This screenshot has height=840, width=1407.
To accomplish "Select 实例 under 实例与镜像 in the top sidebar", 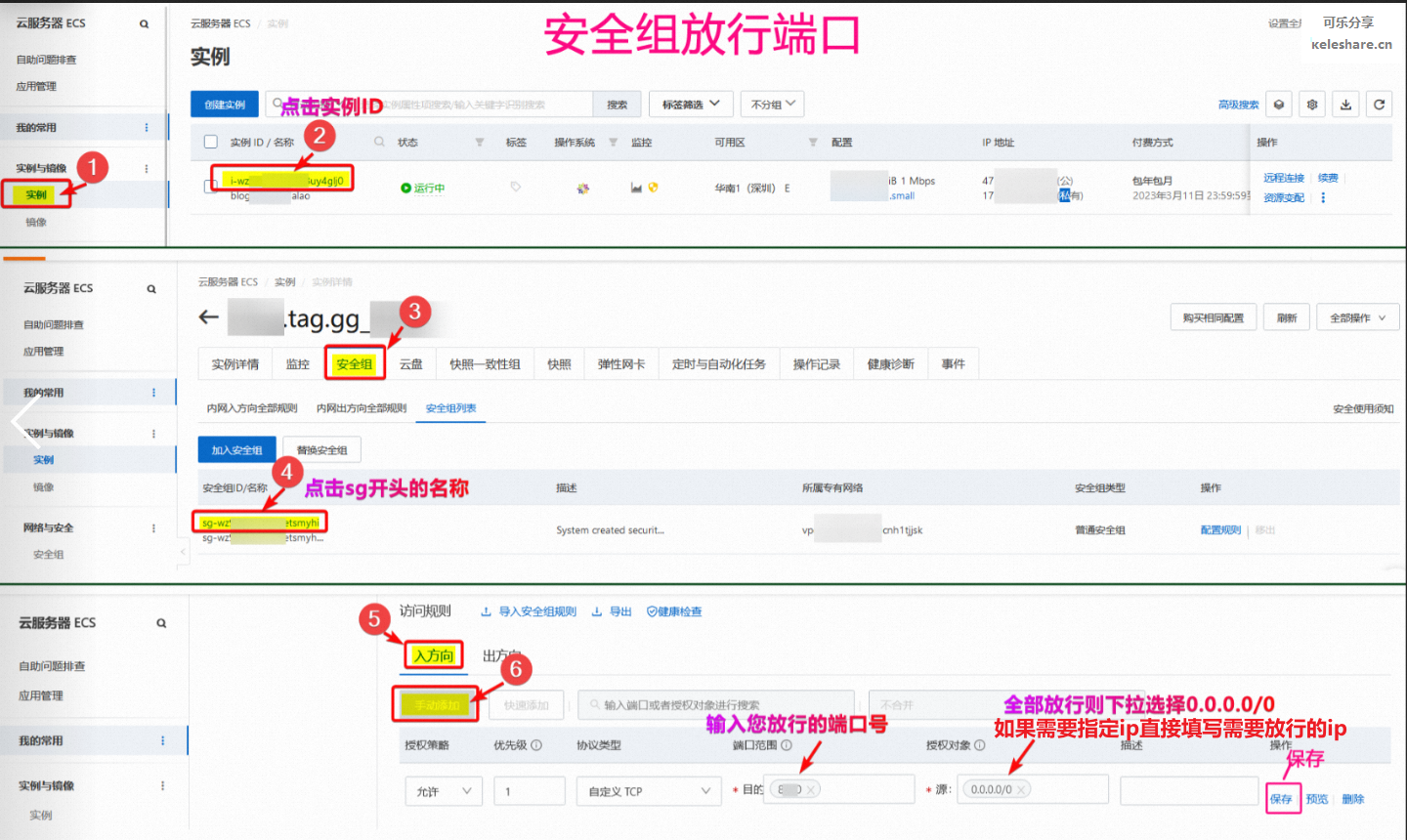I will click(37, 195).
